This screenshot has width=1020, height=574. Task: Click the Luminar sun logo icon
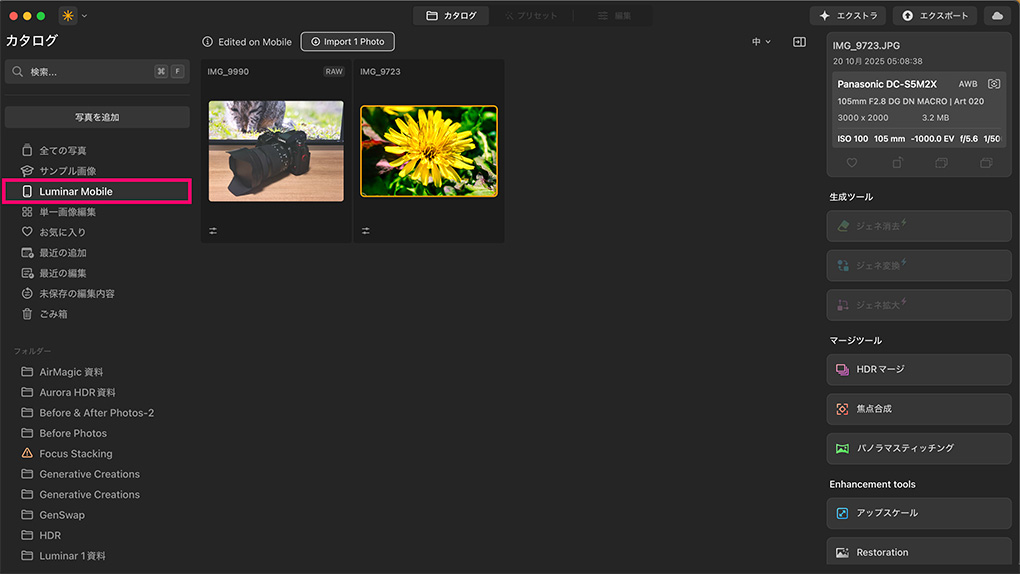coord(68,16)
